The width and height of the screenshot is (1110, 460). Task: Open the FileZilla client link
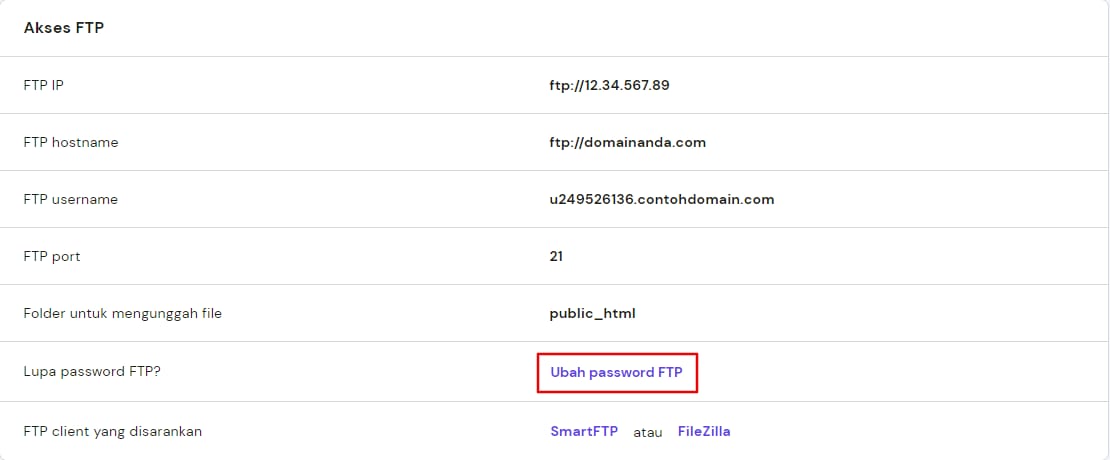coord(704,432)
